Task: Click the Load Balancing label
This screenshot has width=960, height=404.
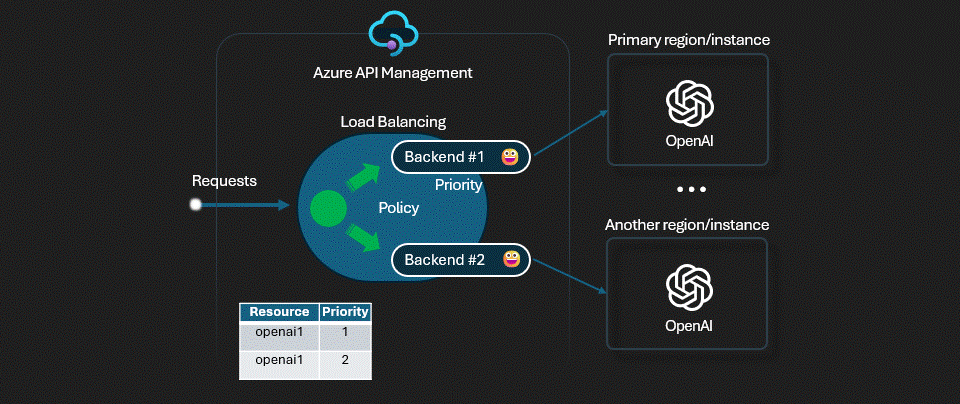Action: coord(393,122)
